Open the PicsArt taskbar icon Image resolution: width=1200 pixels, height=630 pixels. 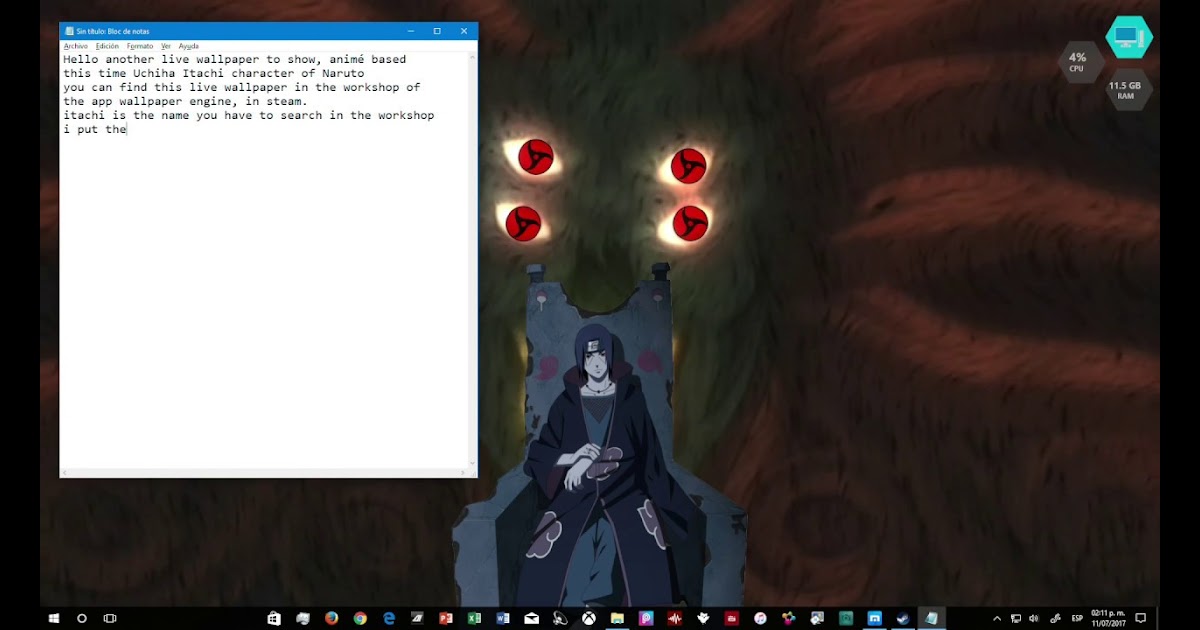[x=646, y=619]
